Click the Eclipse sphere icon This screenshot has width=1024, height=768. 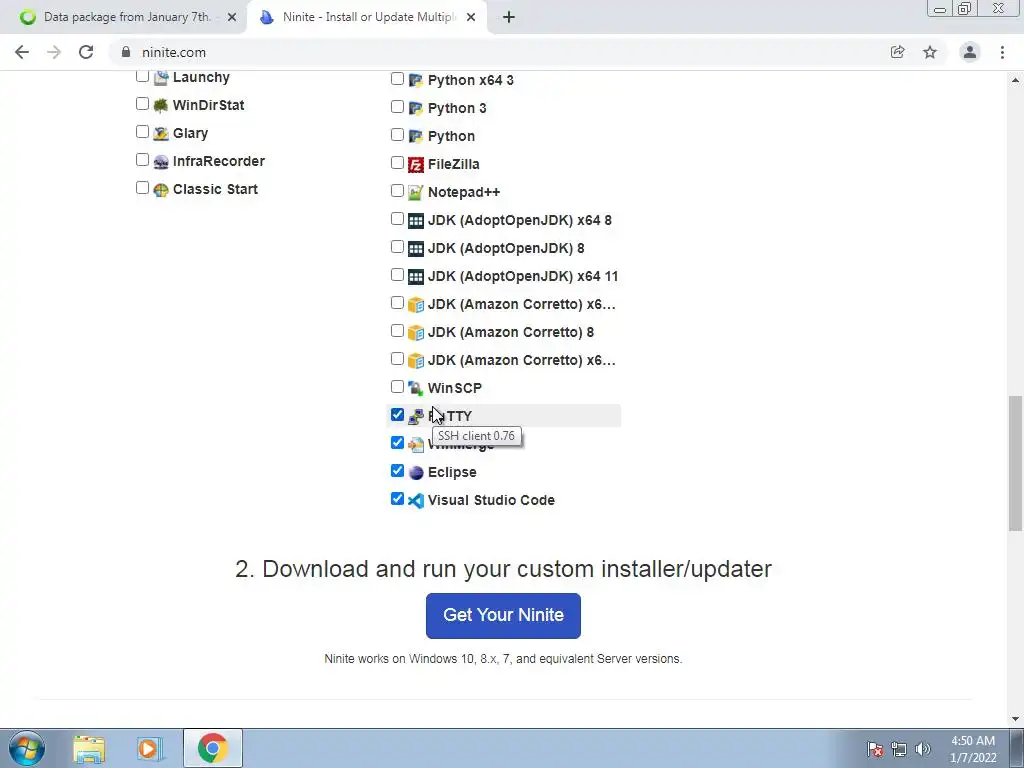click(x=416, y=472)
